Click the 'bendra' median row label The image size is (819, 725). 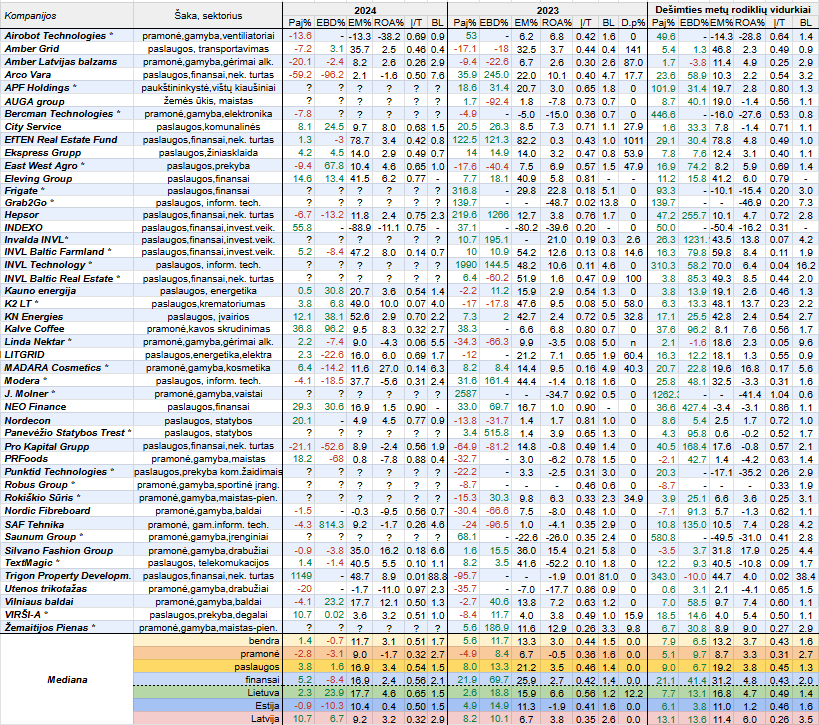pos(264,641)
